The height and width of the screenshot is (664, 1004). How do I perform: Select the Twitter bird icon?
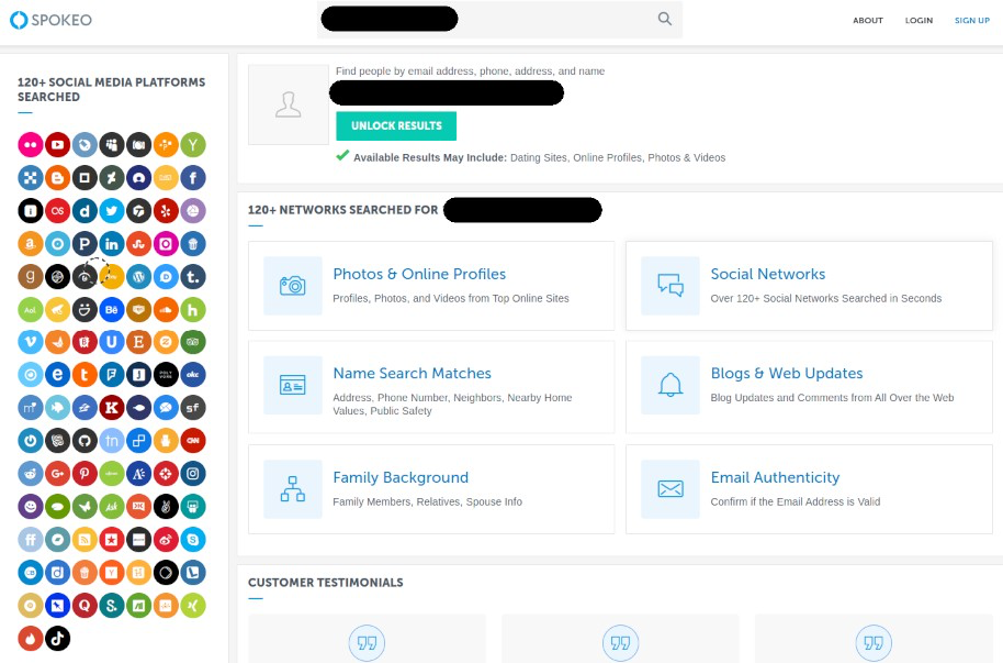point(112,211)
